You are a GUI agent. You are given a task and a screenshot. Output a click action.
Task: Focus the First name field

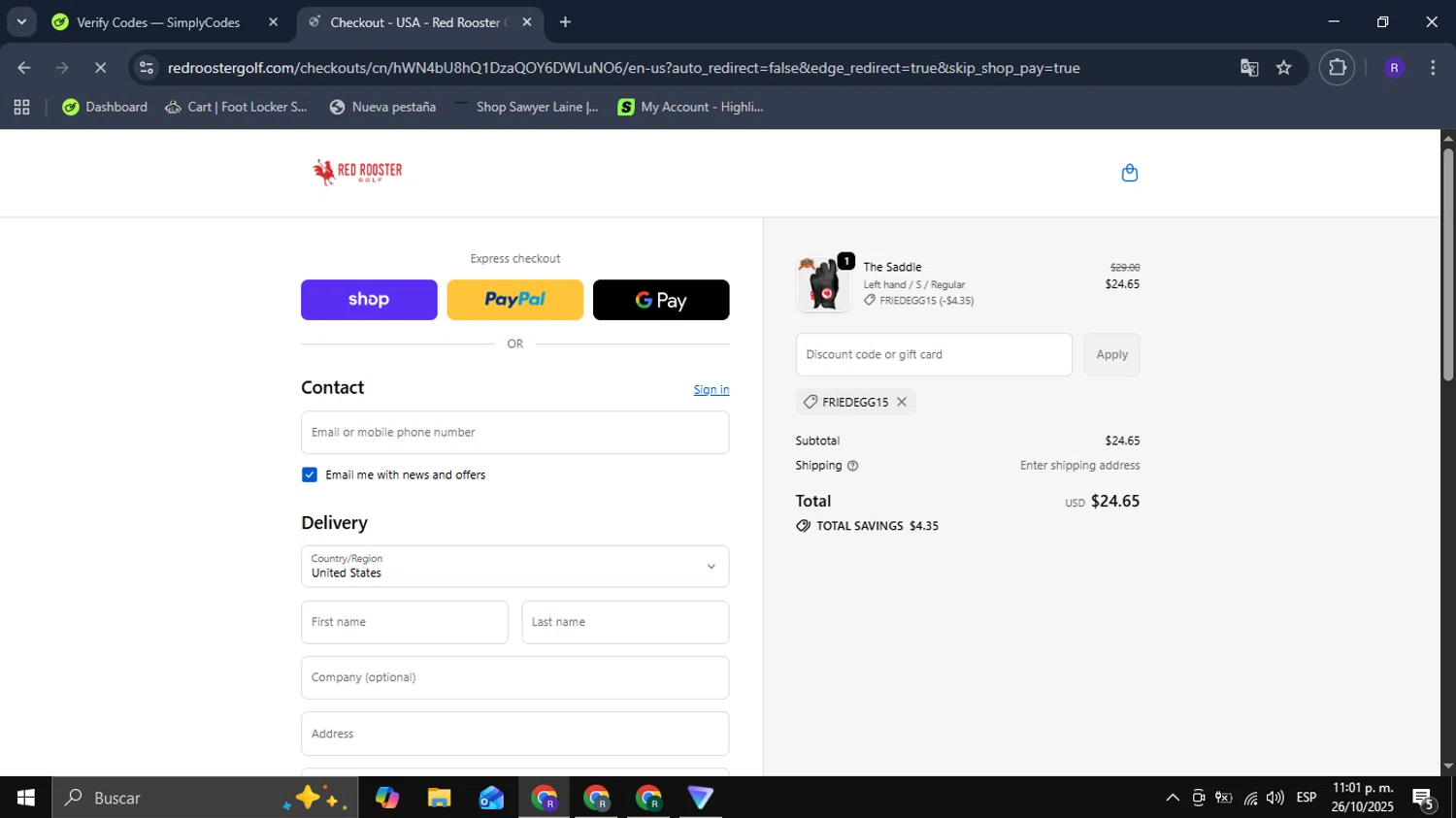[405, 622]
